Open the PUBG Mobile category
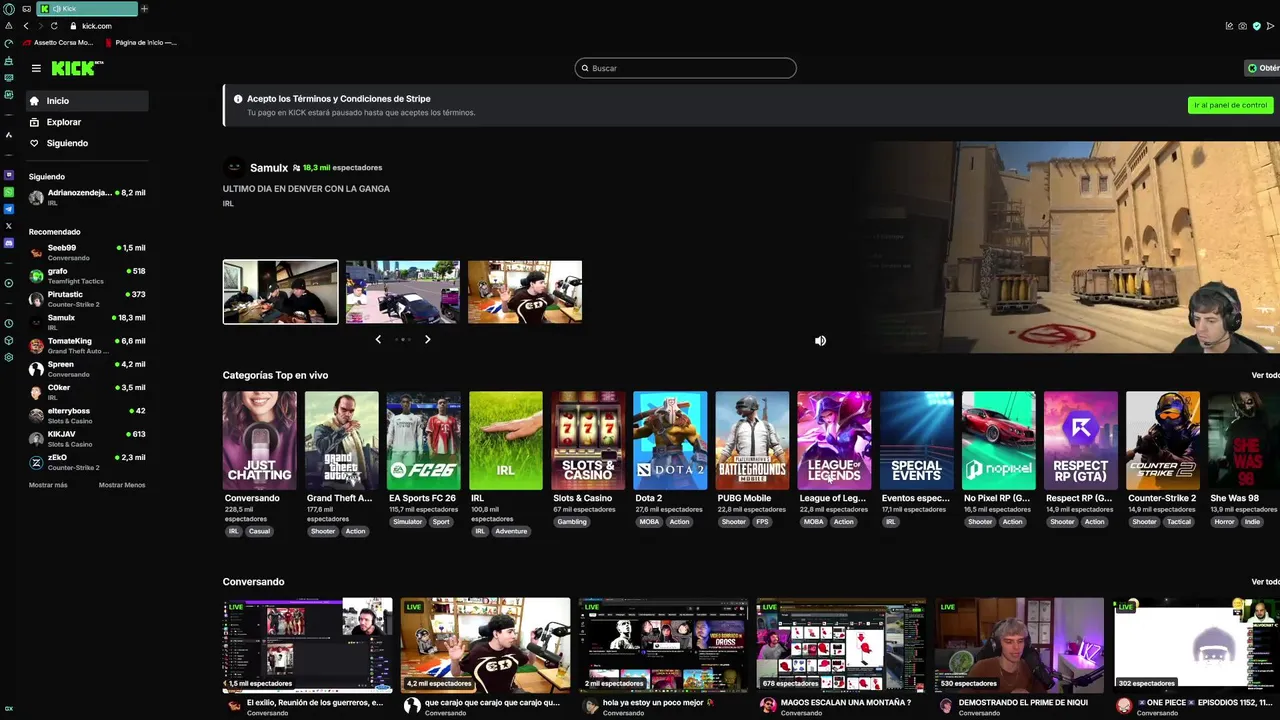The width and height of the screenshot is (1280, 720). pos(752,440)
